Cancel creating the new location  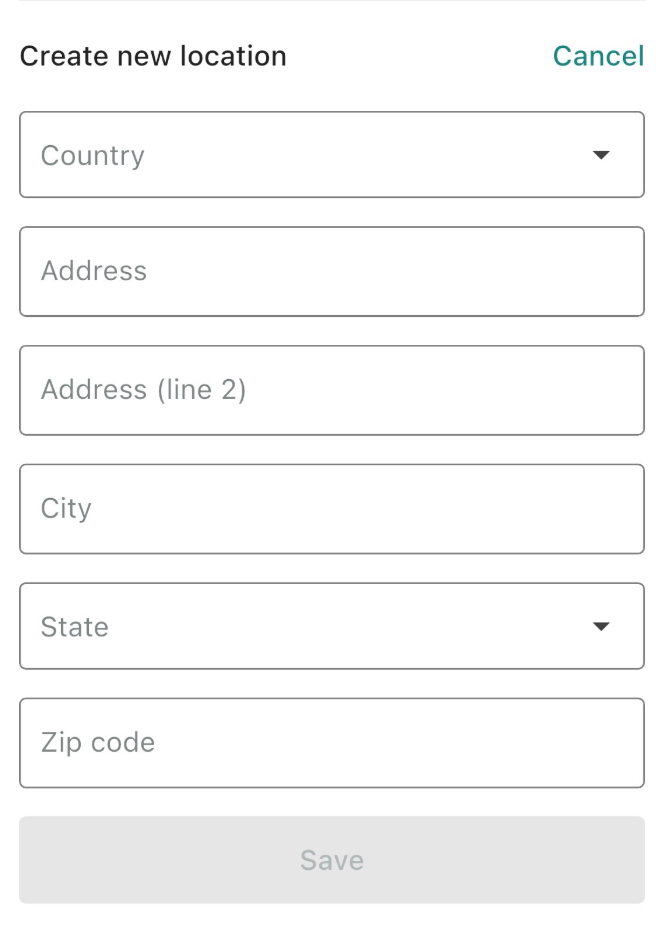click(598, 56)
